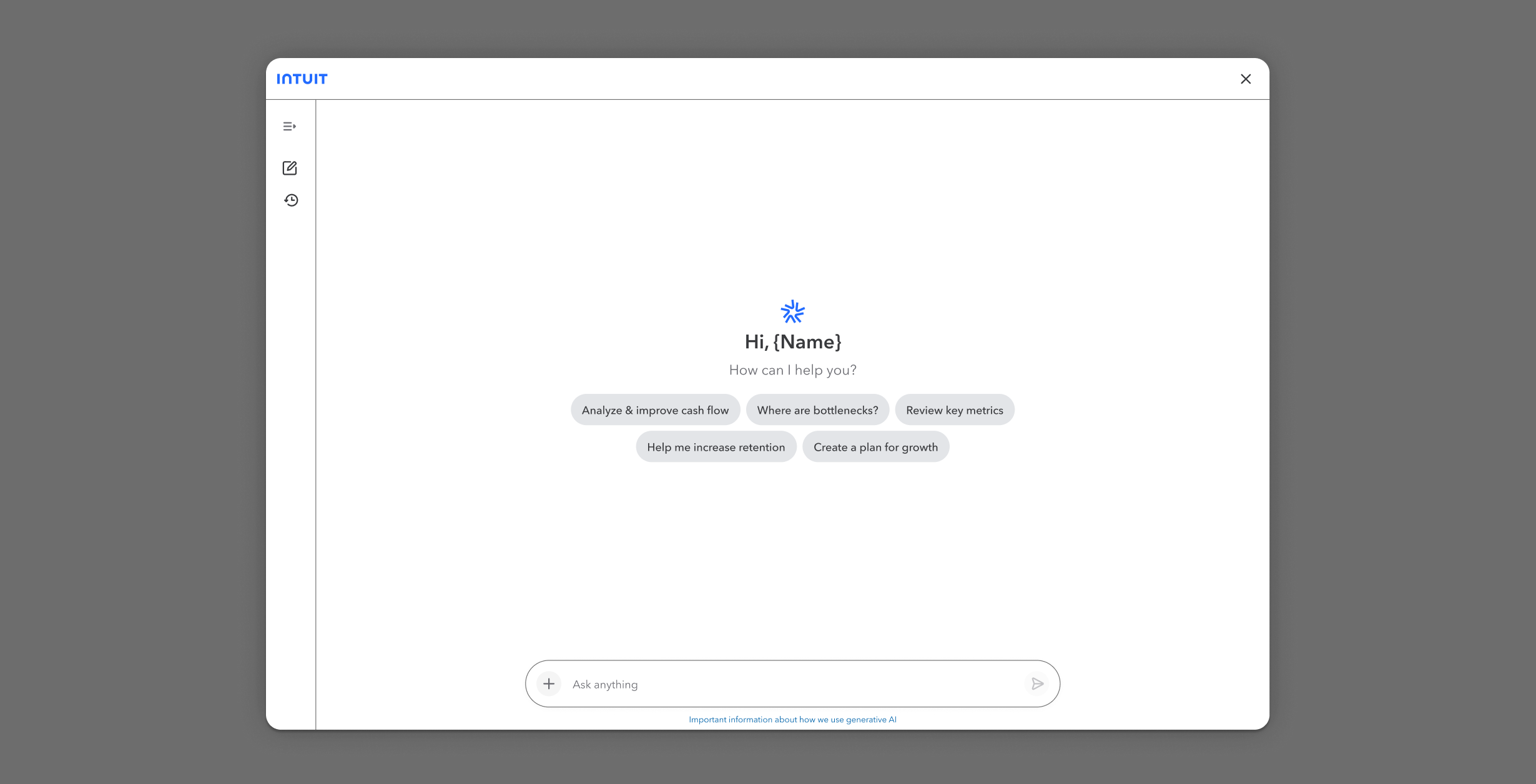Click the send arrow icon
Image resolution: width=1536 pixels, height=784 pixels.
pos(1037,684)
